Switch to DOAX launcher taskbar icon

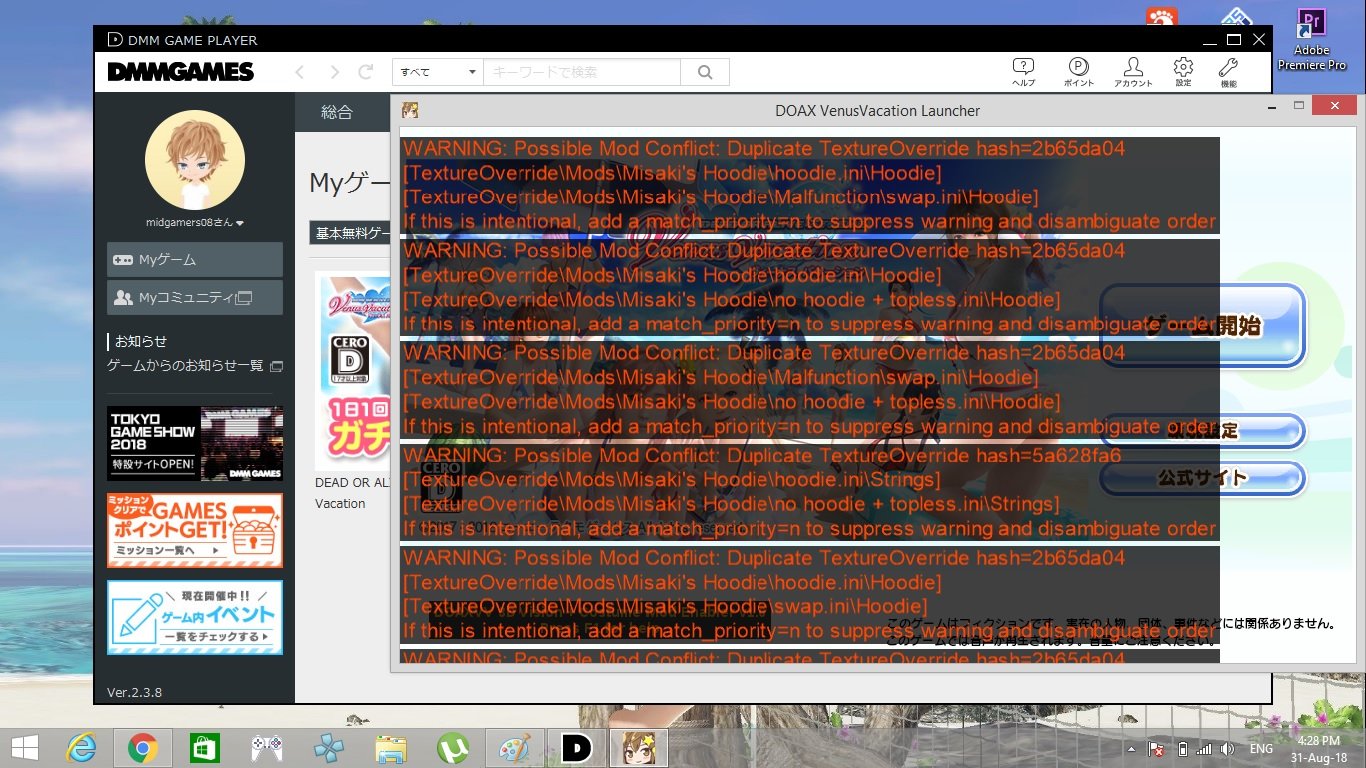[639, 748]
